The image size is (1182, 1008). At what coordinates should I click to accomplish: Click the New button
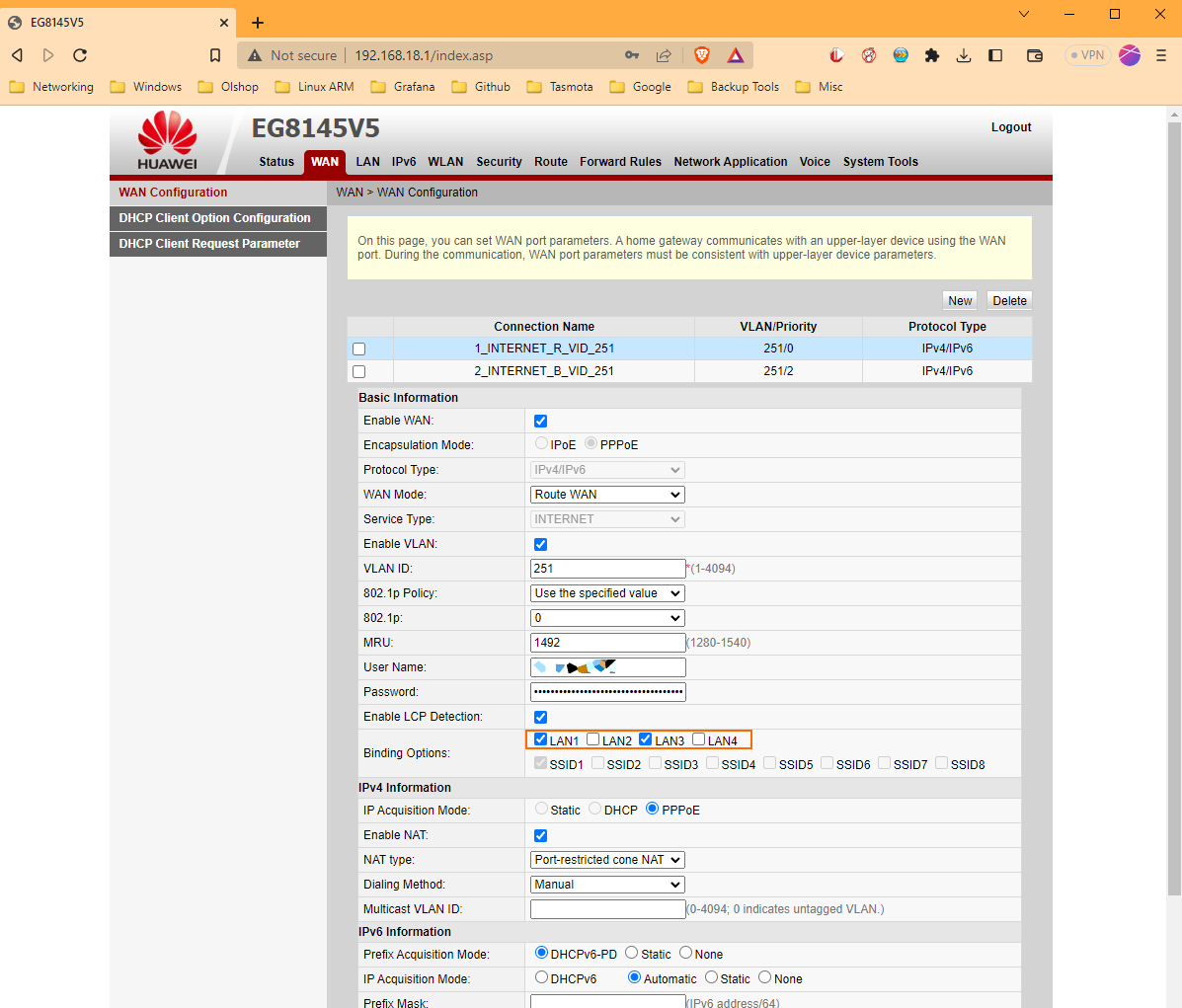click(959, 300)
